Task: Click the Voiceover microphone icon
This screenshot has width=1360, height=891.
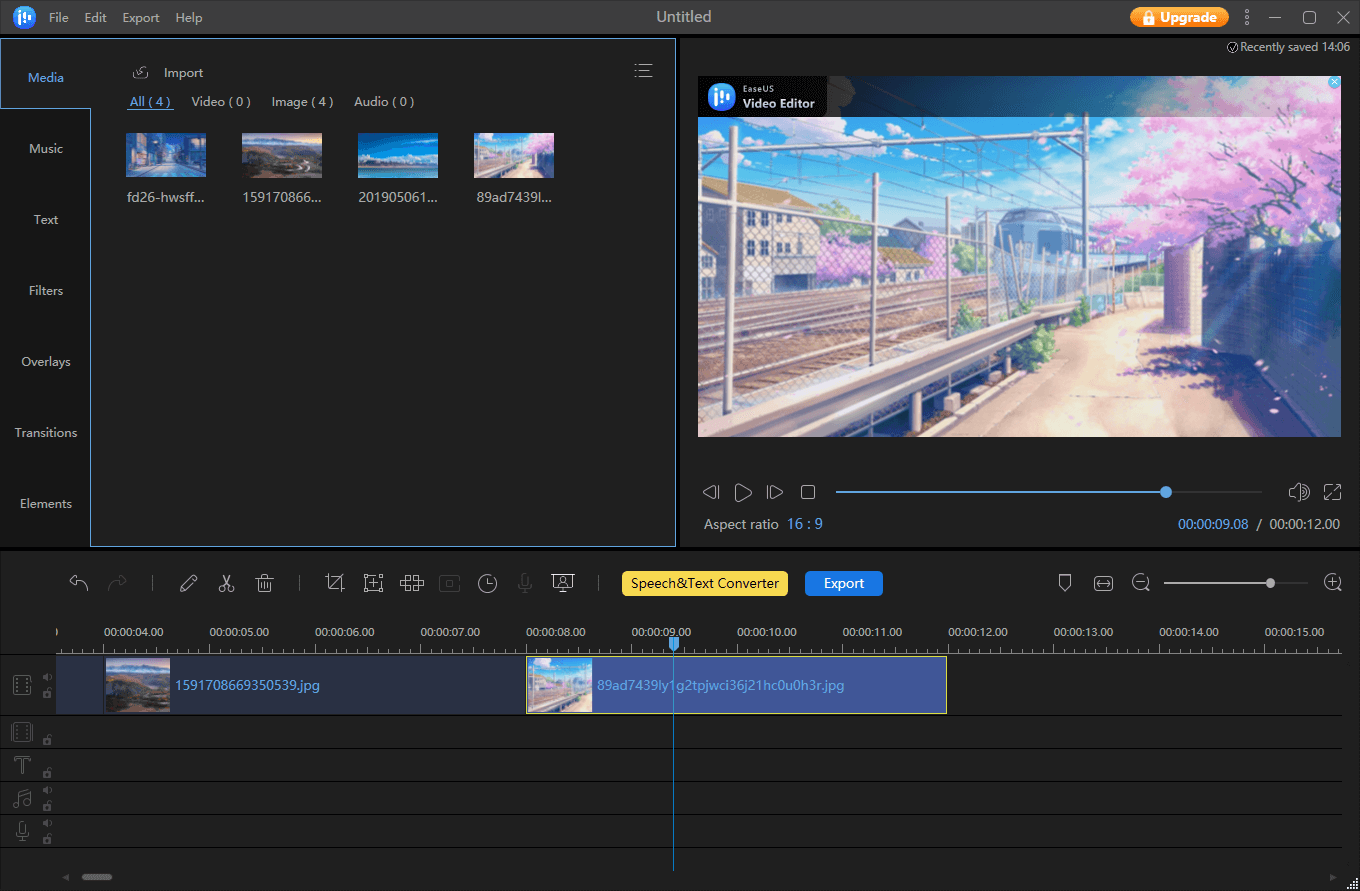Action: (x=524, y=583)
